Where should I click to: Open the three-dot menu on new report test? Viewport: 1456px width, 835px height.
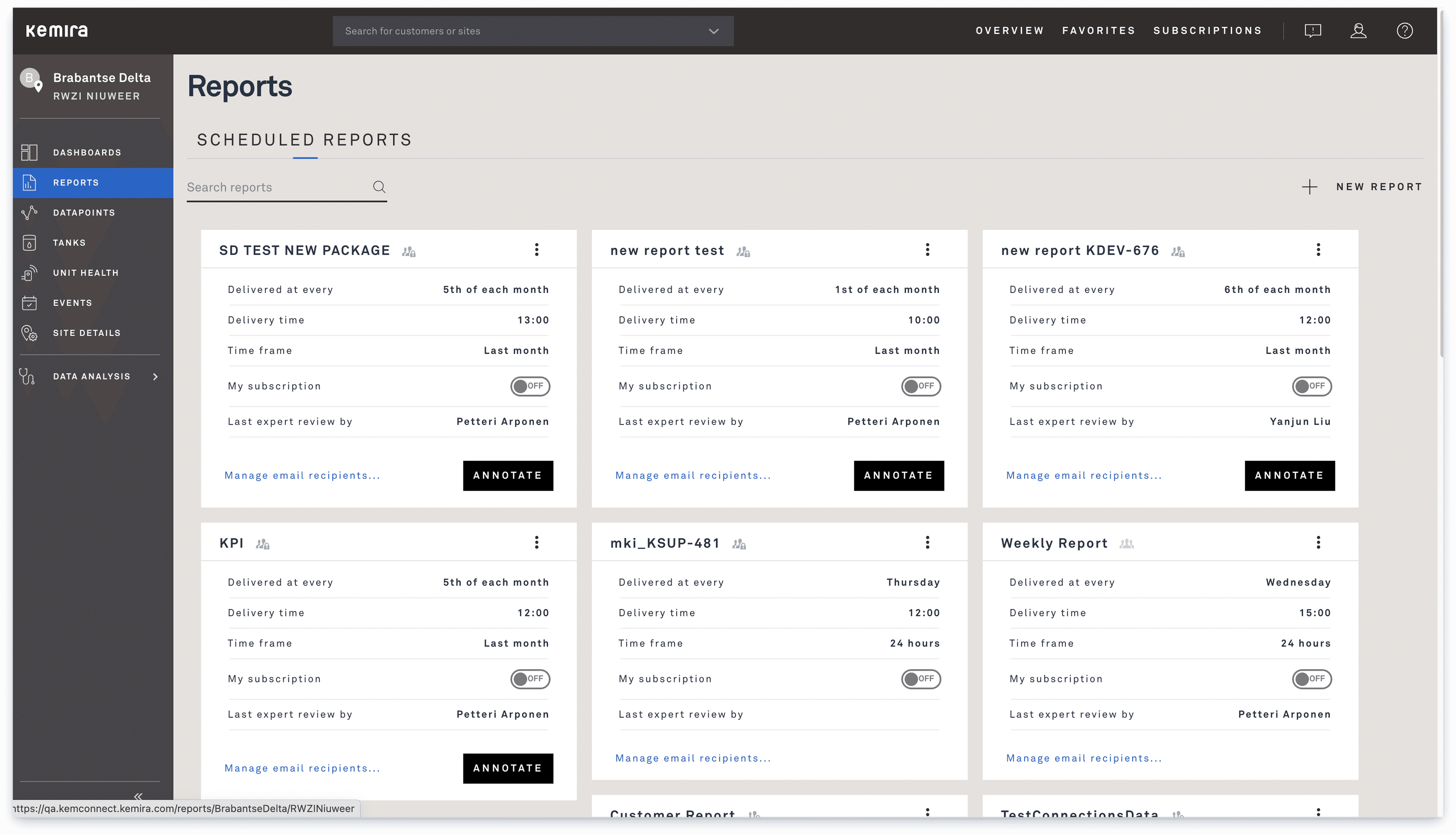[927, 250]
